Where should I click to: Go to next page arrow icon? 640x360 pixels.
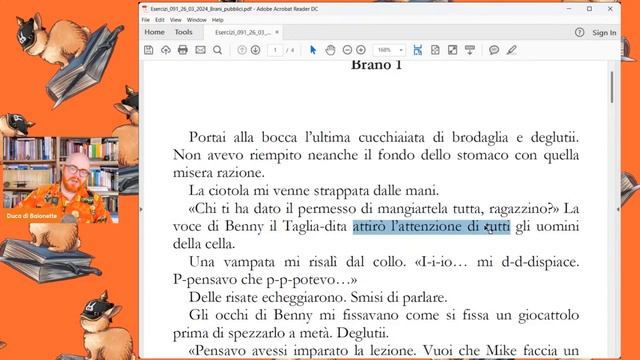pos(256,50)
